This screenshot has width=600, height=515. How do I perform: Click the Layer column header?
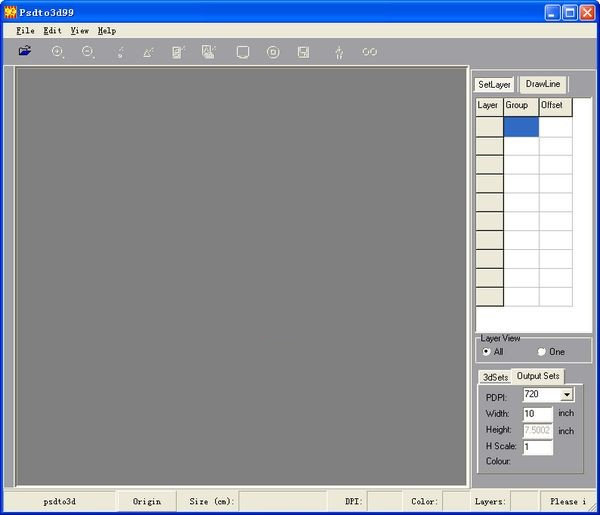[x=489, y=106]
